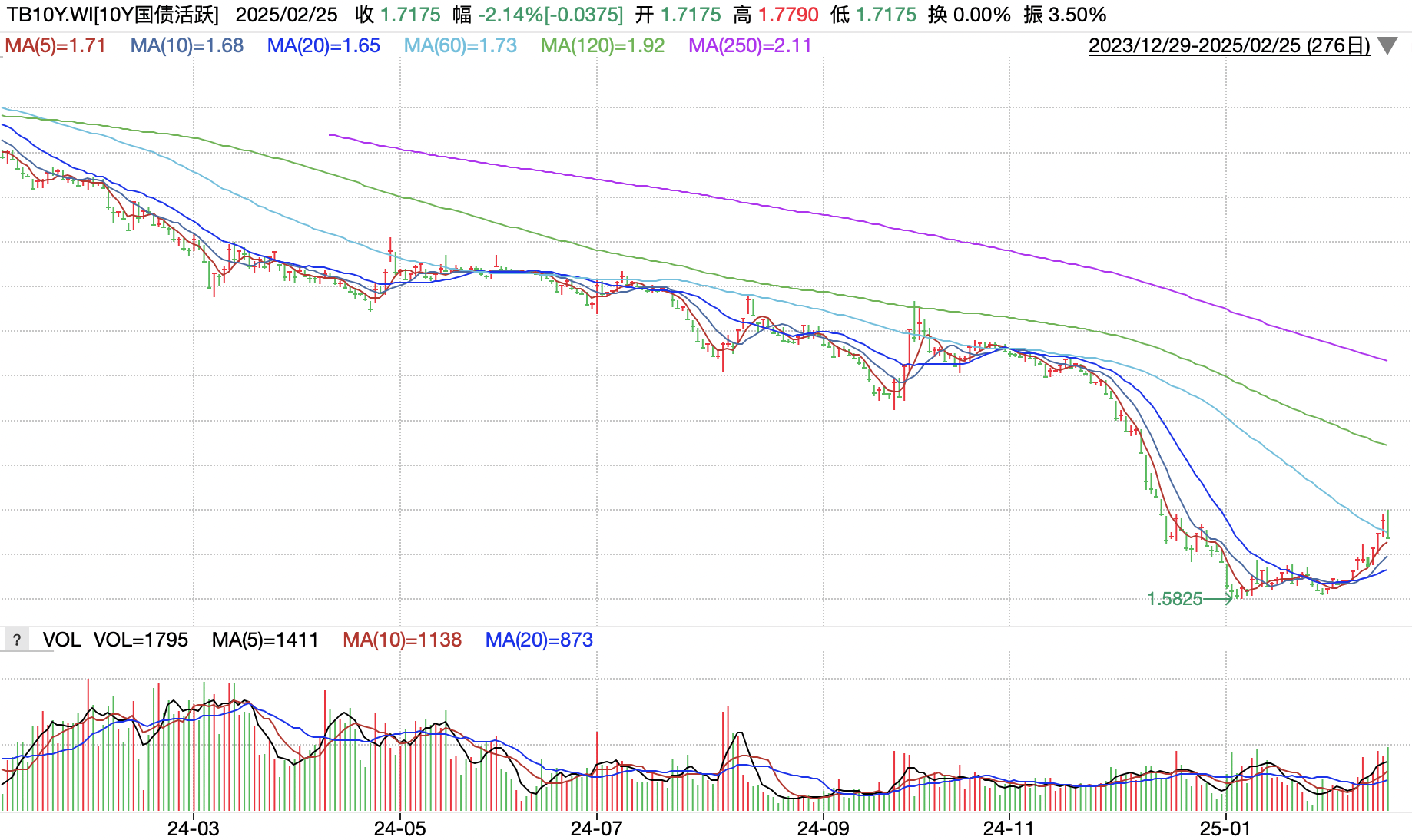1412x840 pixels.
Task: Click the VOL indicator name label
Action: 61,640
